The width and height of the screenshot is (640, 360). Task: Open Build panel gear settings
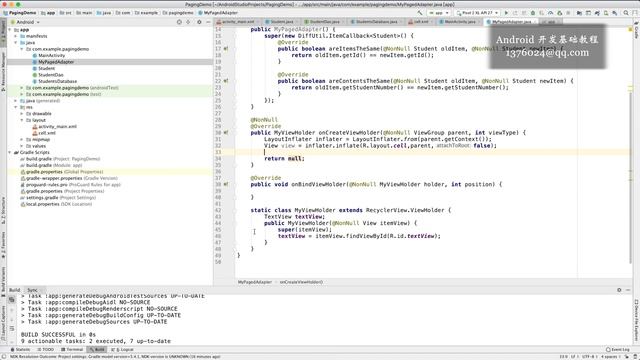[x=619, y=290]
